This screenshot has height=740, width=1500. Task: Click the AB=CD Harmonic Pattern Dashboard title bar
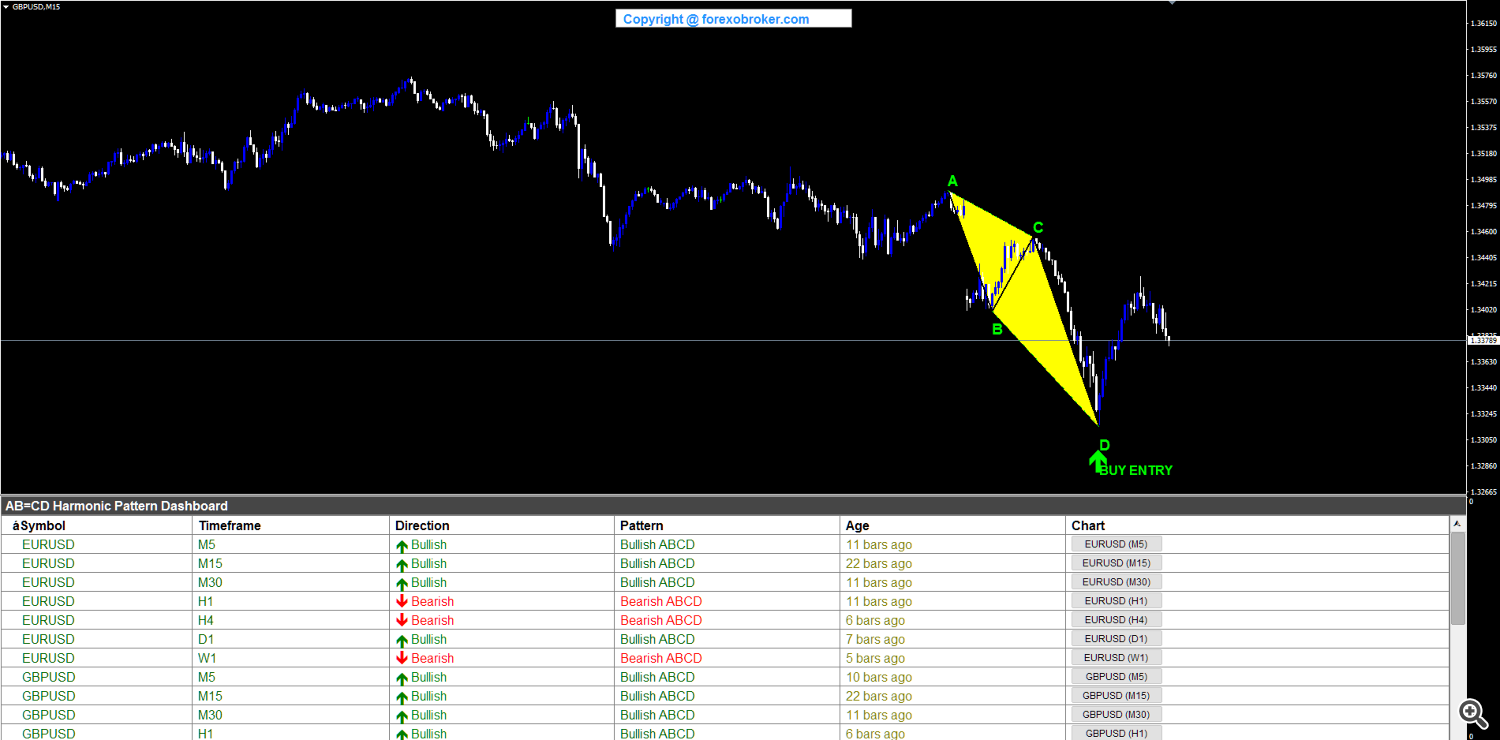pos(733,506)
